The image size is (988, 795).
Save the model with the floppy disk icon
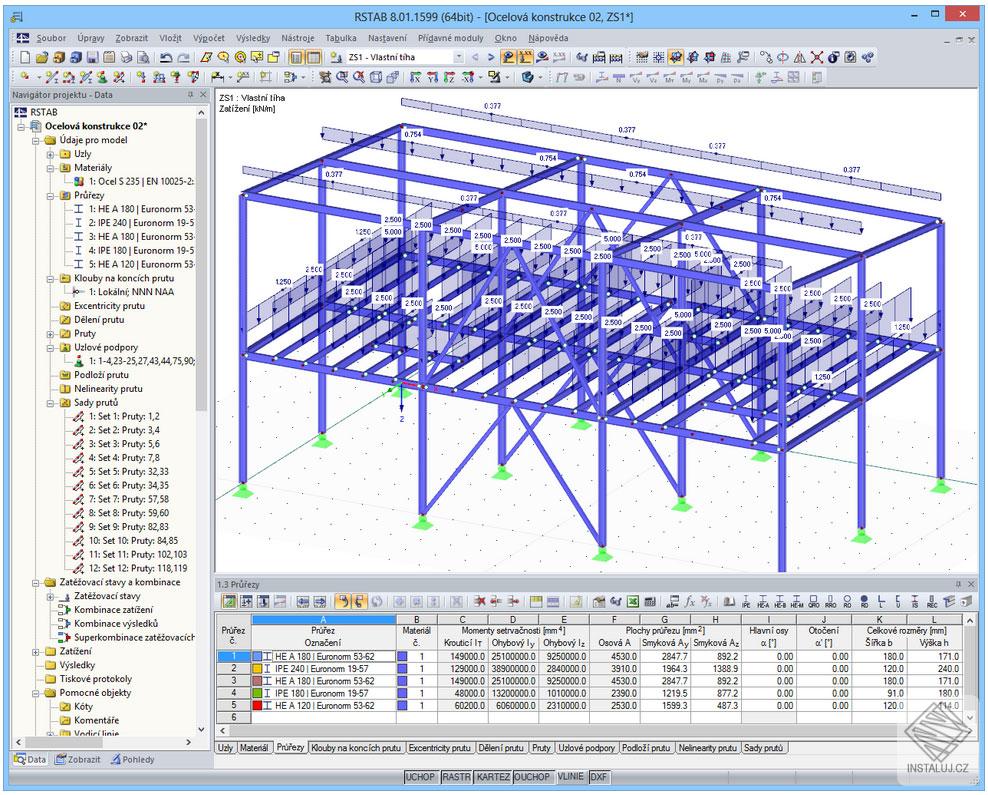[x=93, y=57]
